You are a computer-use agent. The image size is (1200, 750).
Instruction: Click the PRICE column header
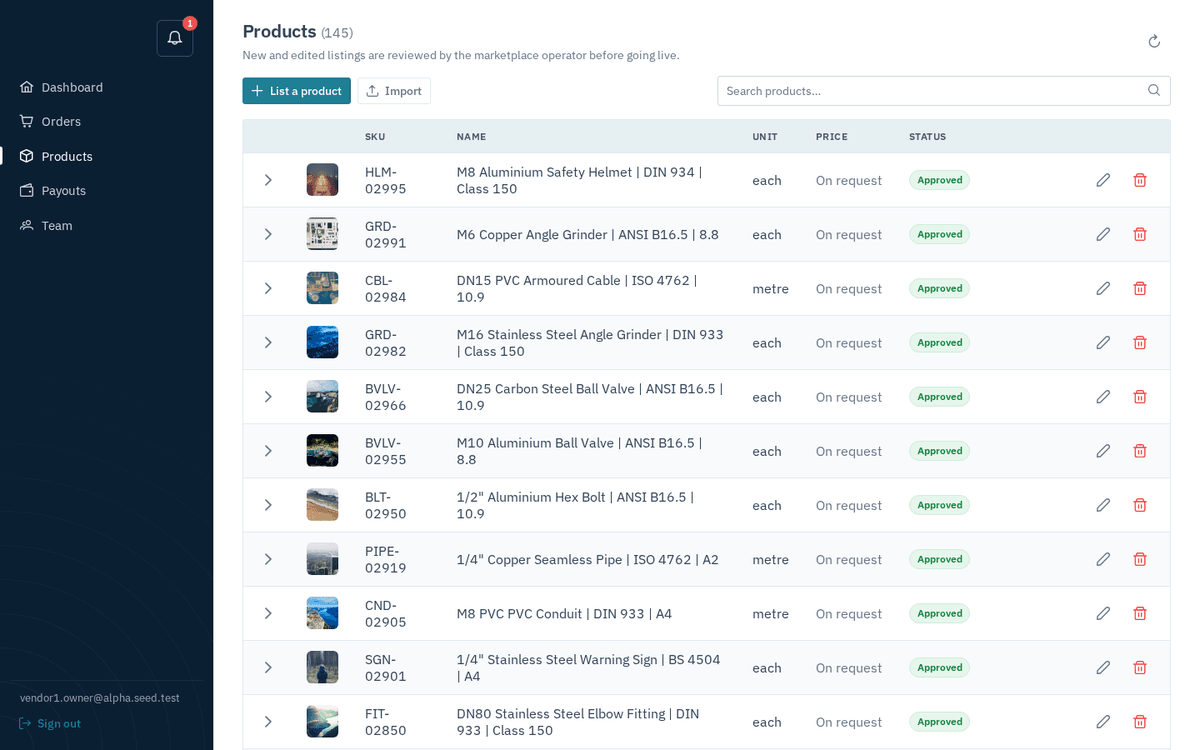pyautogui.click(x=831, y=136)
